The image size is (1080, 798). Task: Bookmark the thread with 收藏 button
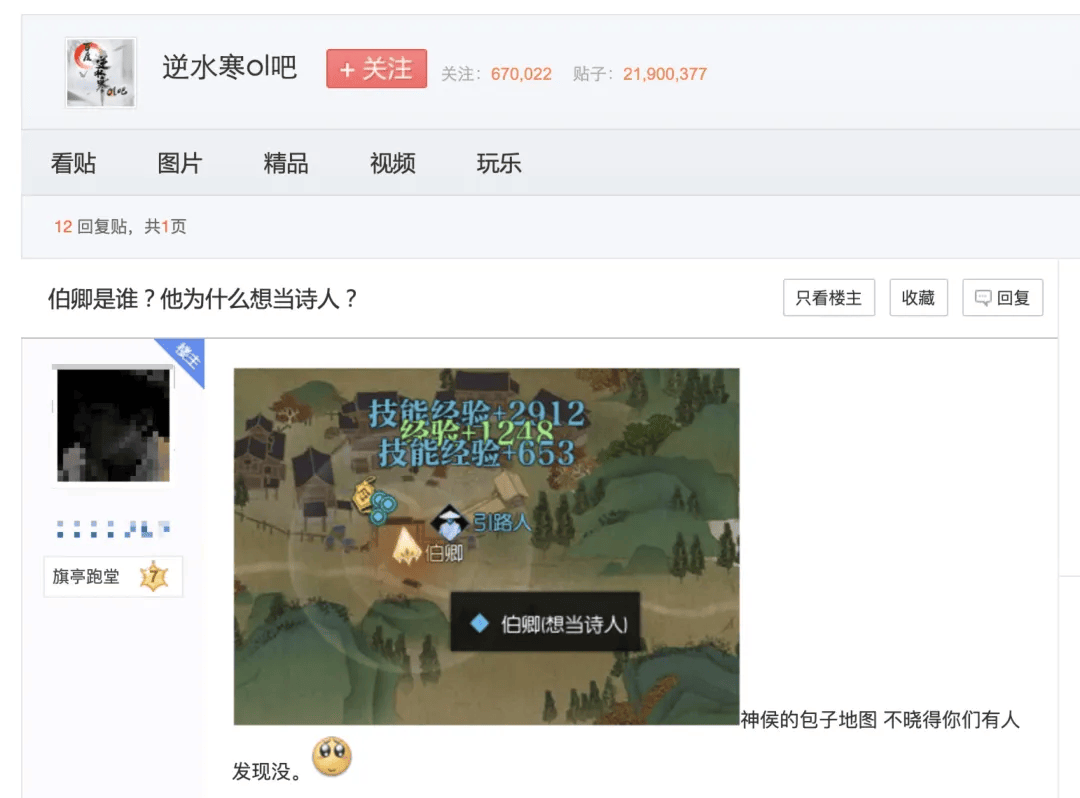[918, 297]
